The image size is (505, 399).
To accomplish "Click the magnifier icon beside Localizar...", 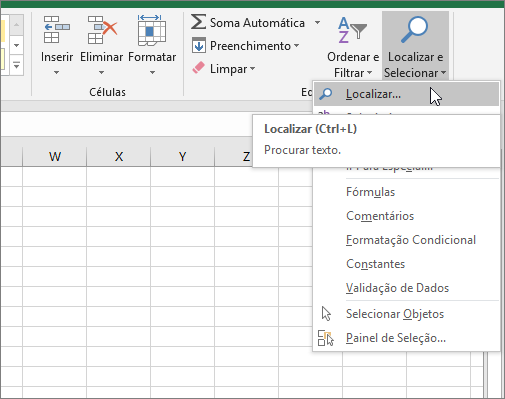I will (x=326, y=94).
